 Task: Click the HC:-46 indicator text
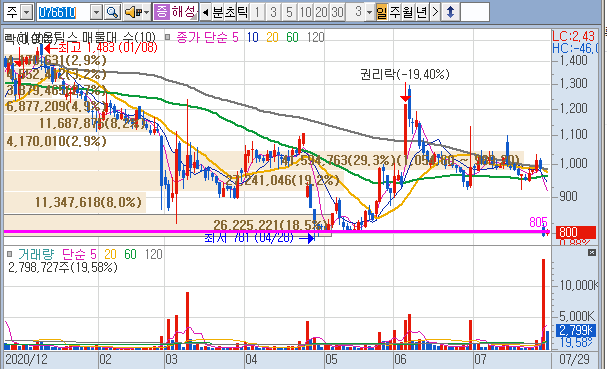coord(575,48)
